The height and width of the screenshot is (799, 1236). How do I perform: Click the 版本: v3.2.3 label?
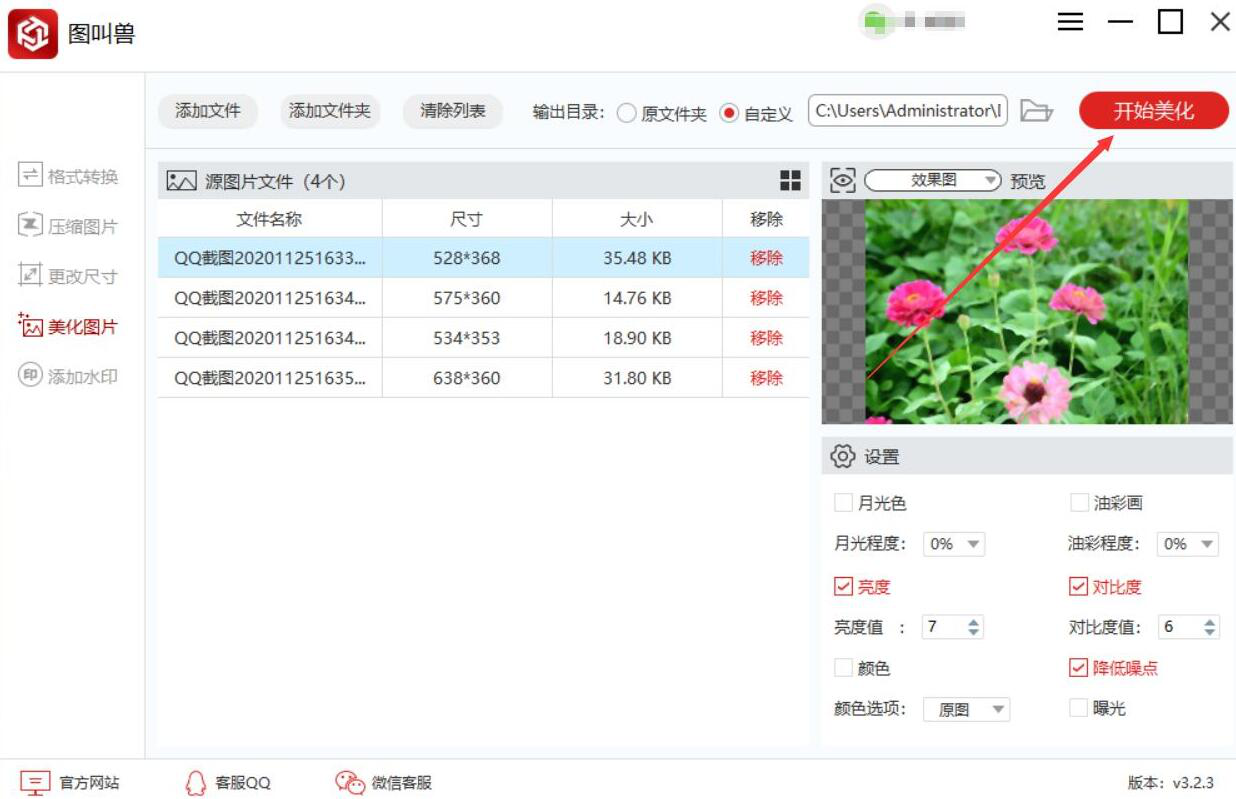pos(1170,783)
